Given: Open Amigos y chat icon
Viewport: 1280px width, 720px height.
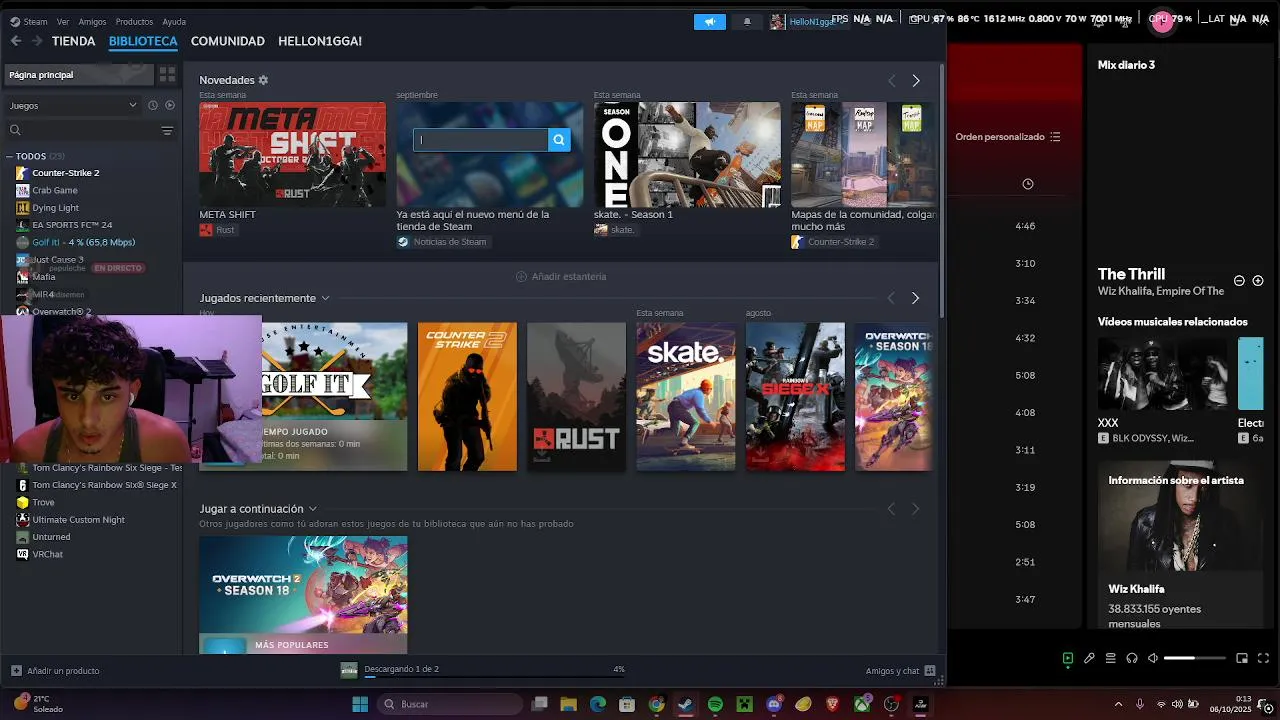Looking at the screenshot, I should coord(930,671).
